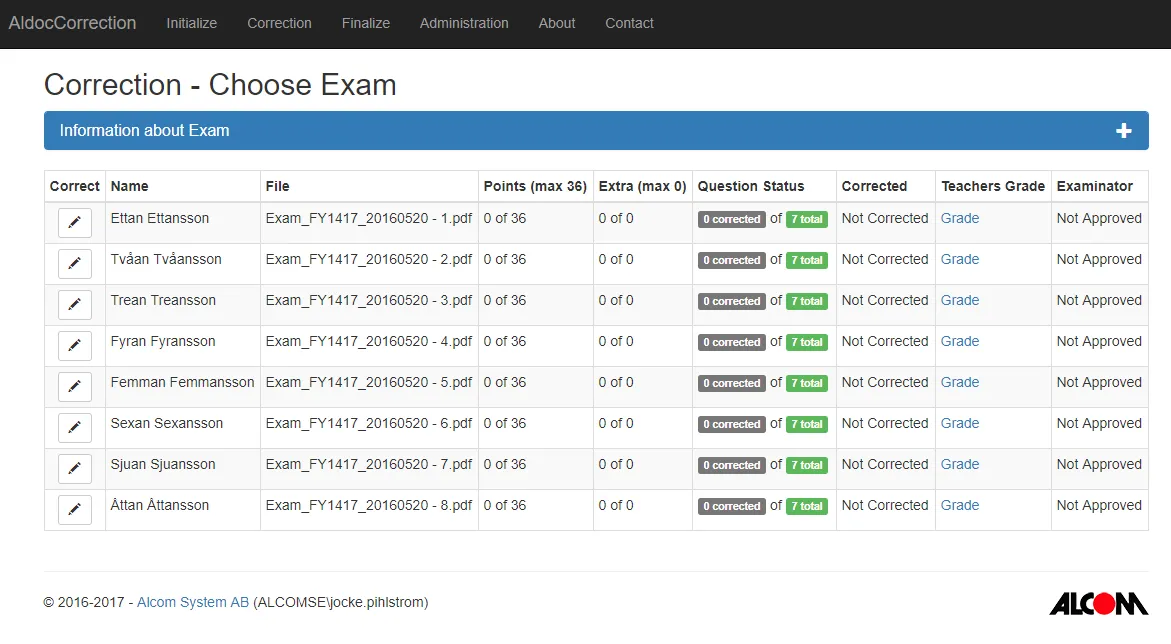Click the name Tvåan Tvåansson
This screenshot has height=644, width=1171.
coord(166,259)
